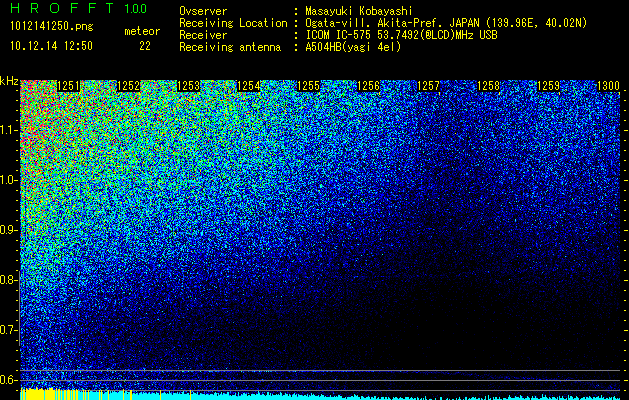Click the Receiver field label
Viewport: 629px width, 400px height.
[203, 35]
